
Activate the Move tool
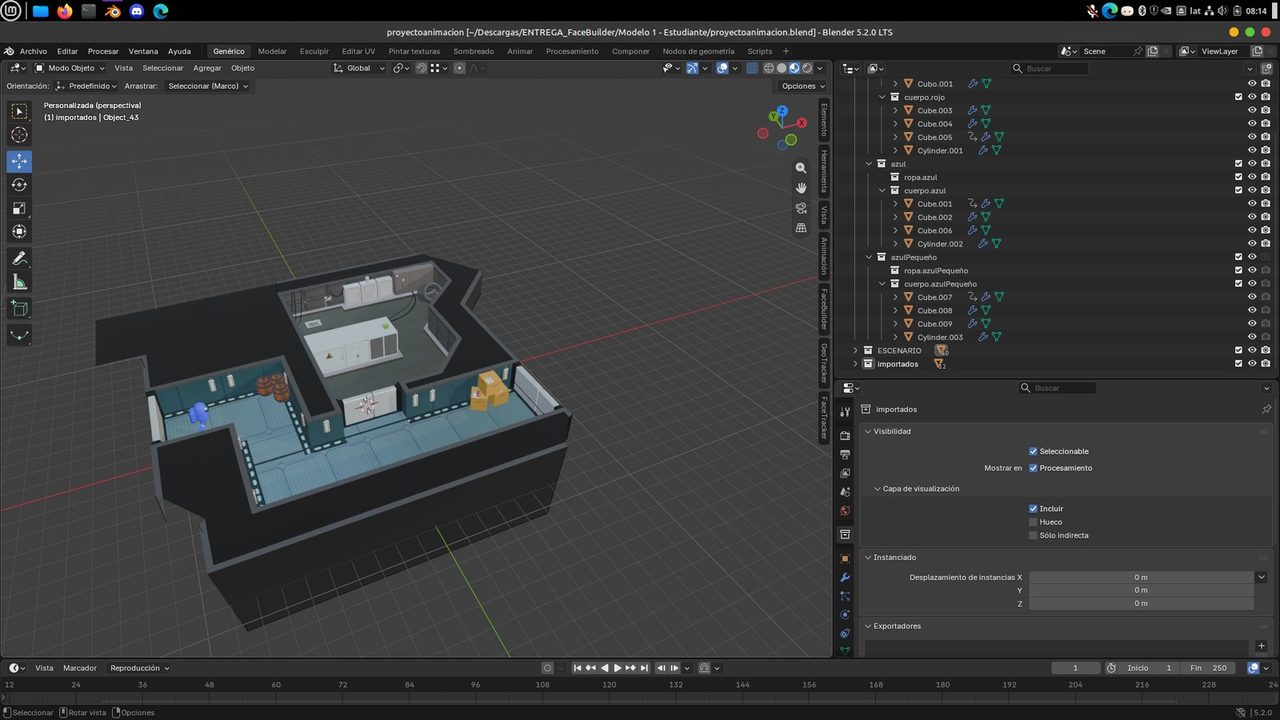point(20,161)
